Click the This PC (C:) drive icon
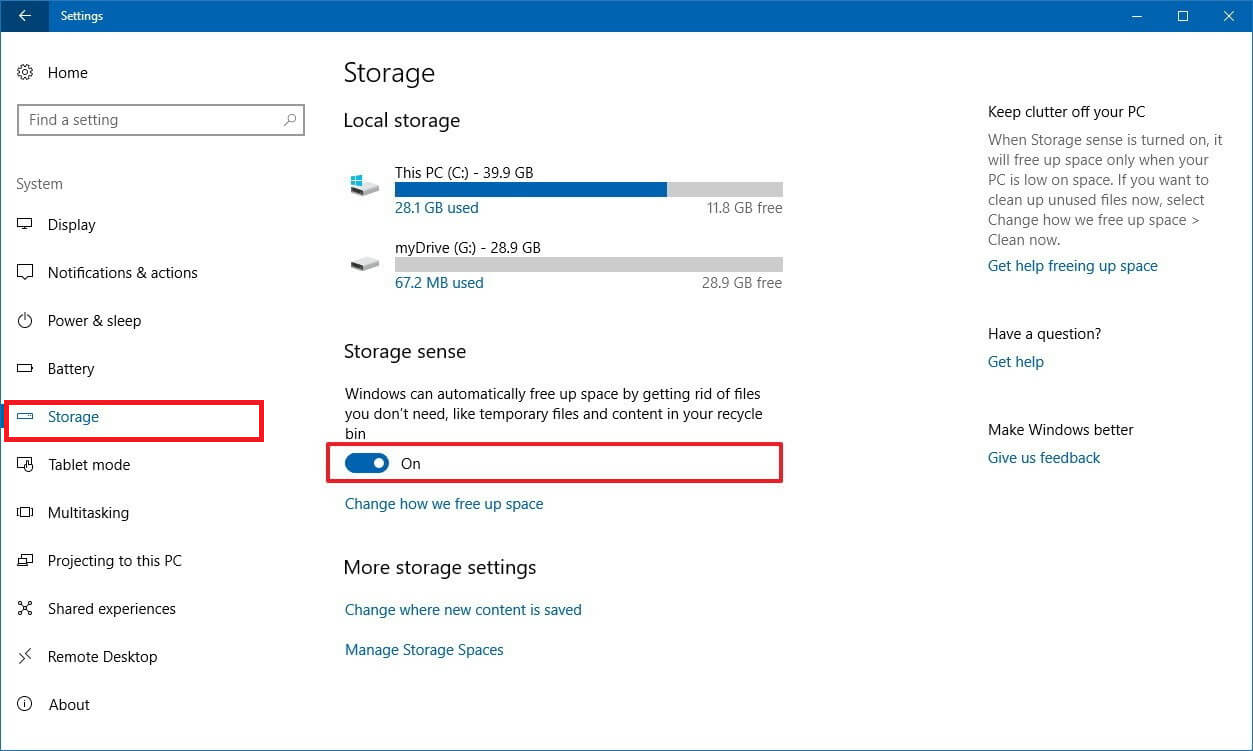1253x751 pixels. click(x=364, y=187)
